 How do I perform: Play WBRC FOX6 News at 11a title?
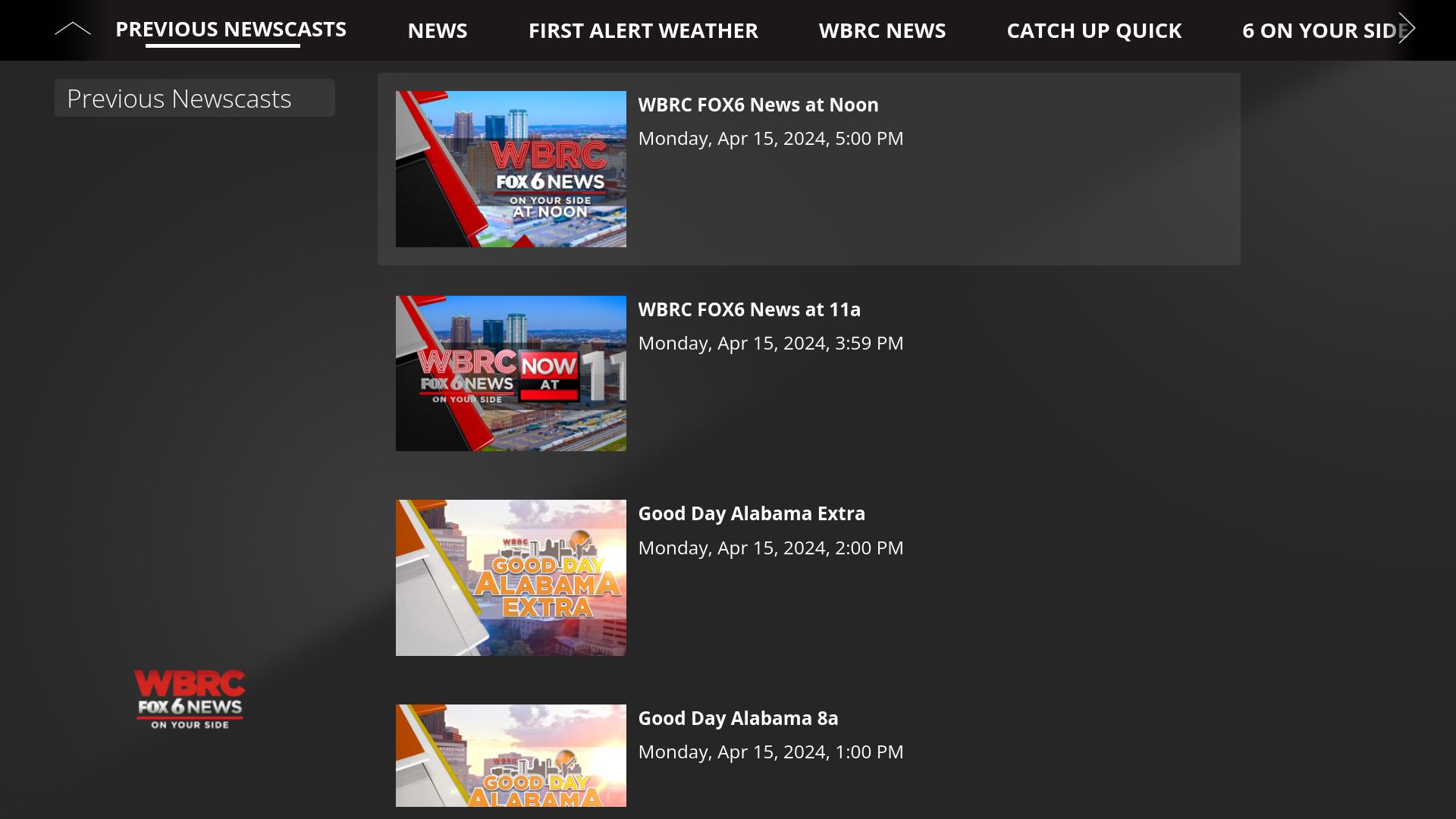point(749,309)
